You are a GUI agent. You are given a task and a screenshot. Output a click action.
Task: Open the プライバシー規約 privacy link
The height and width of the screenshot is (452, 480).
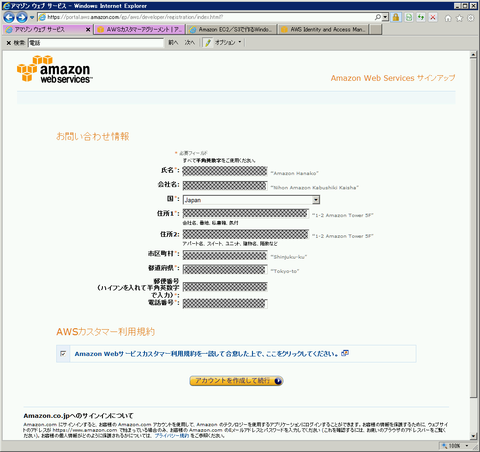coord(172,436)
